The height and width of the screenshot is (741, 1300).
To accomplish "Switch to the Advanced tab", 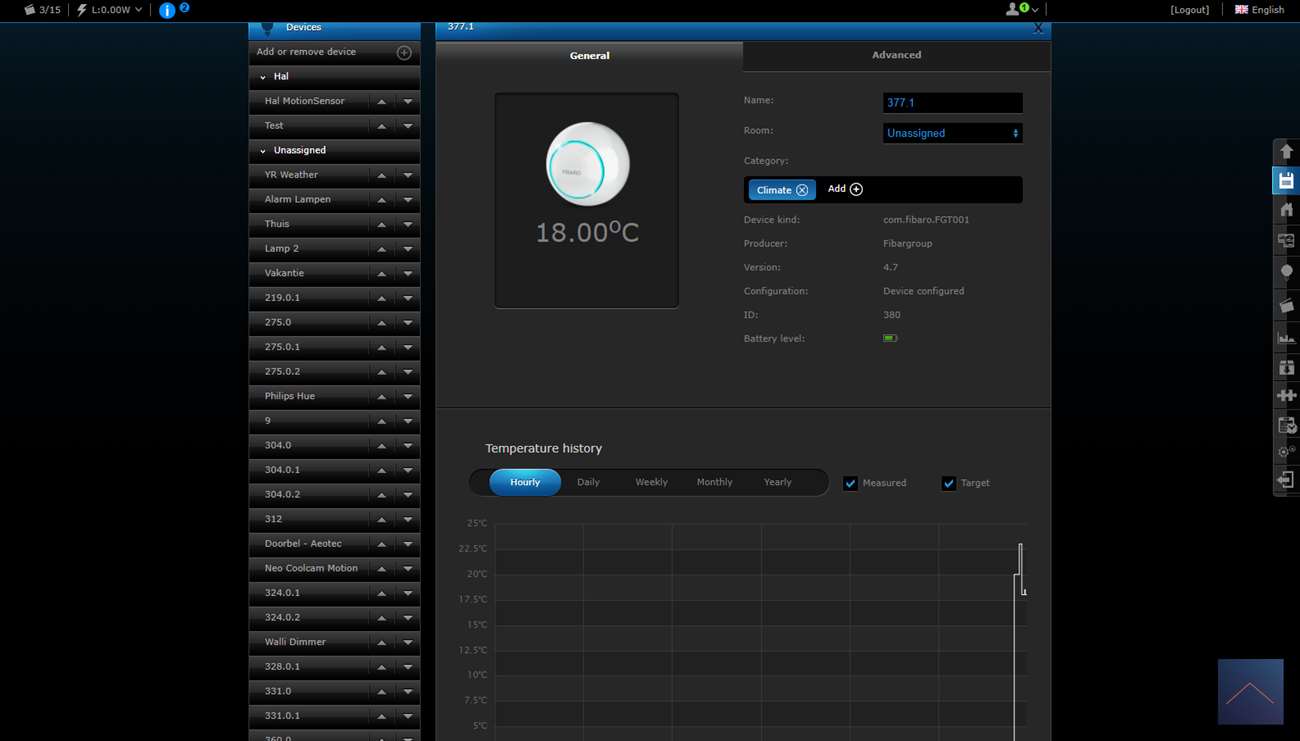I will tap(896, 55).
